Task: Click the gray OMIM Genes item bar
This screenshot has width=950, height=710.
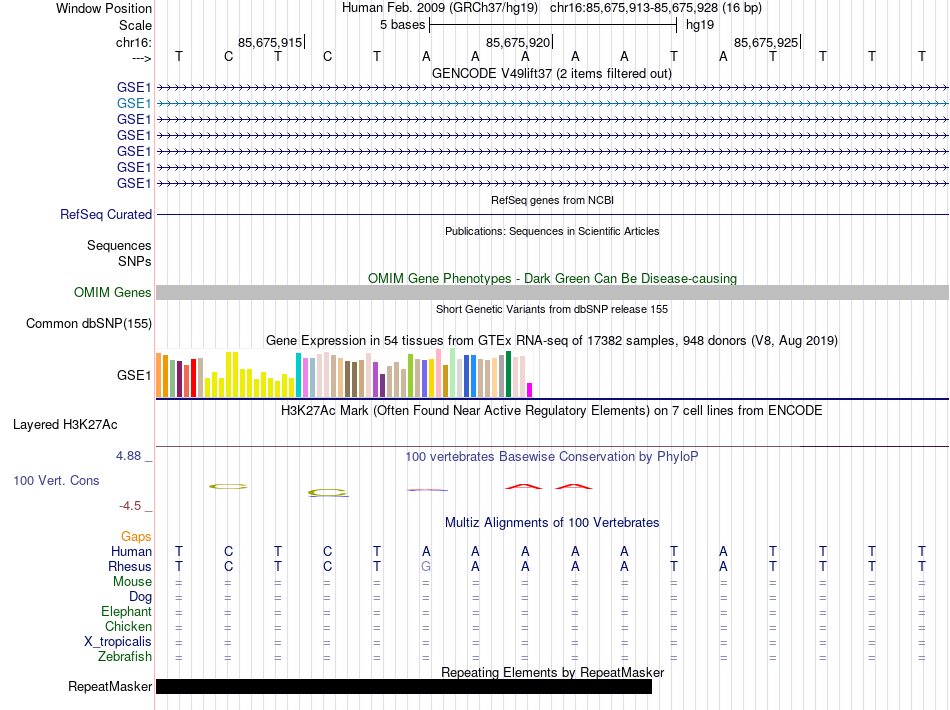Action: (x=552, y=293)
